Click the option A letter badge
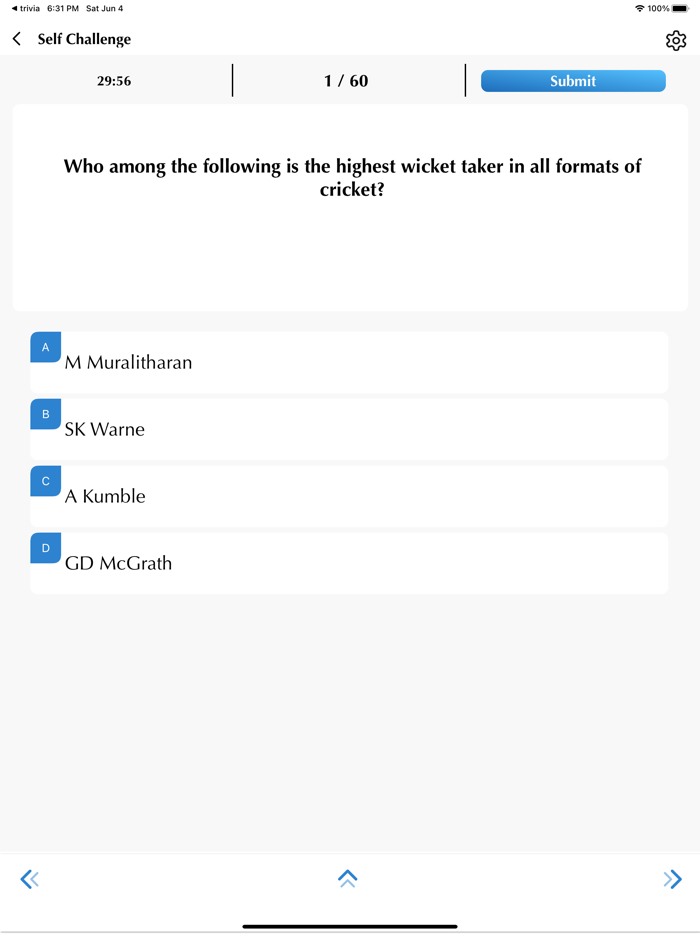Image resolution: width=700 pixels, height=934 pixels. click(45, 347)
